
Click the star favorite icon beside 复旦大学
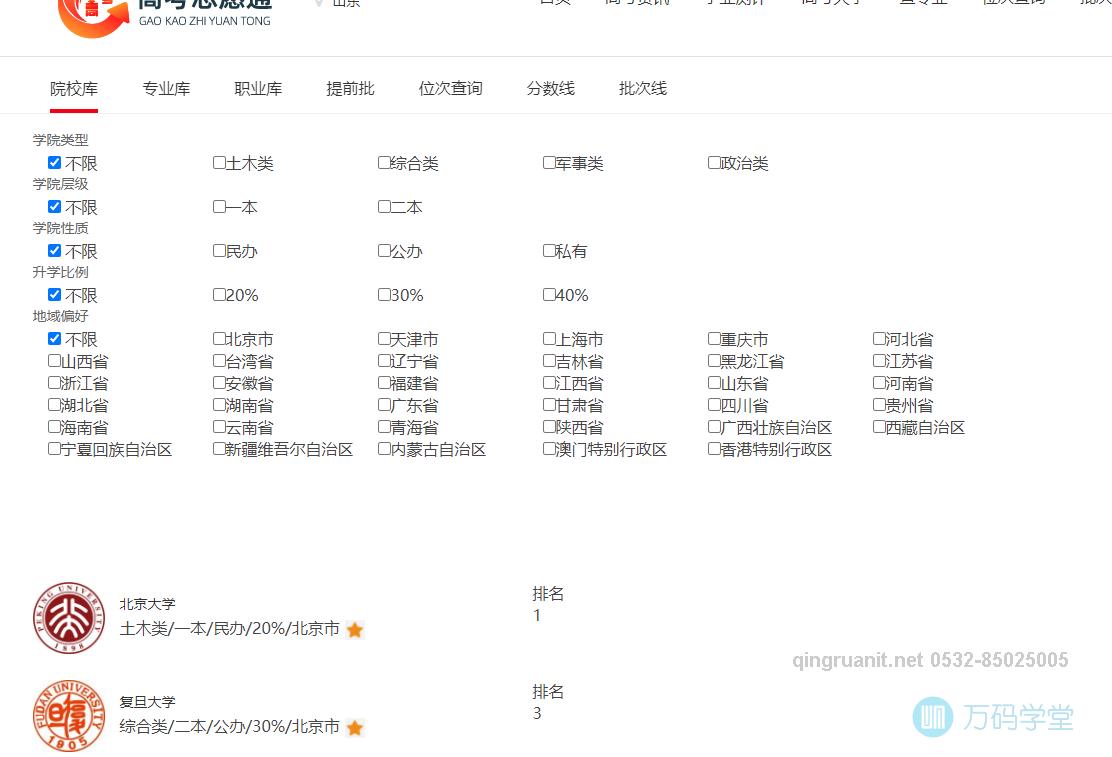point(355,728)
